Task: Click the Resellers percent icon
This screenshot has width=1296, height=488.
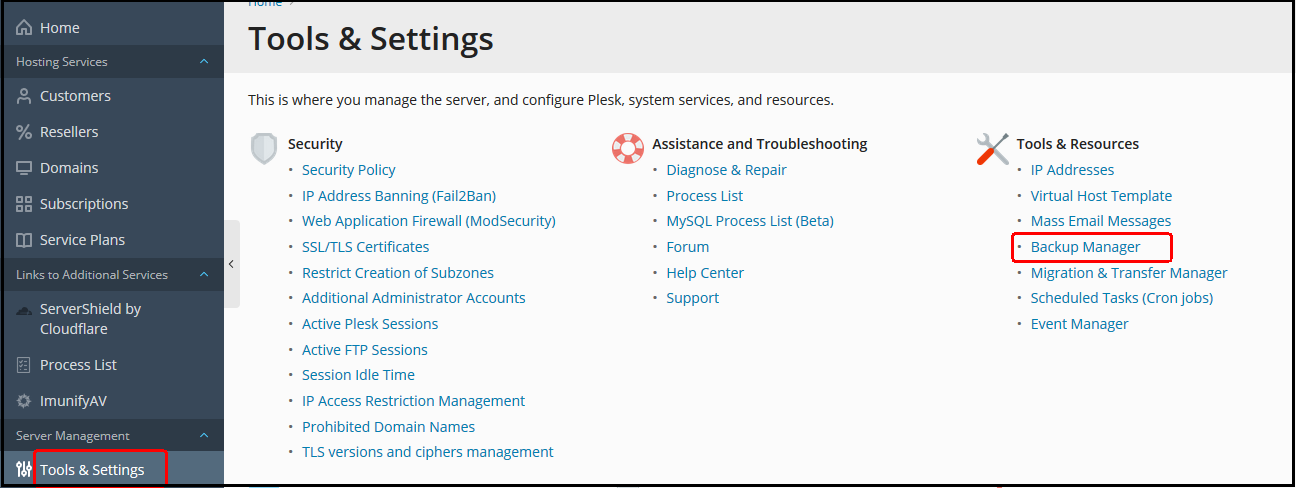Action: pyautogui.click(x=24, y=132)
